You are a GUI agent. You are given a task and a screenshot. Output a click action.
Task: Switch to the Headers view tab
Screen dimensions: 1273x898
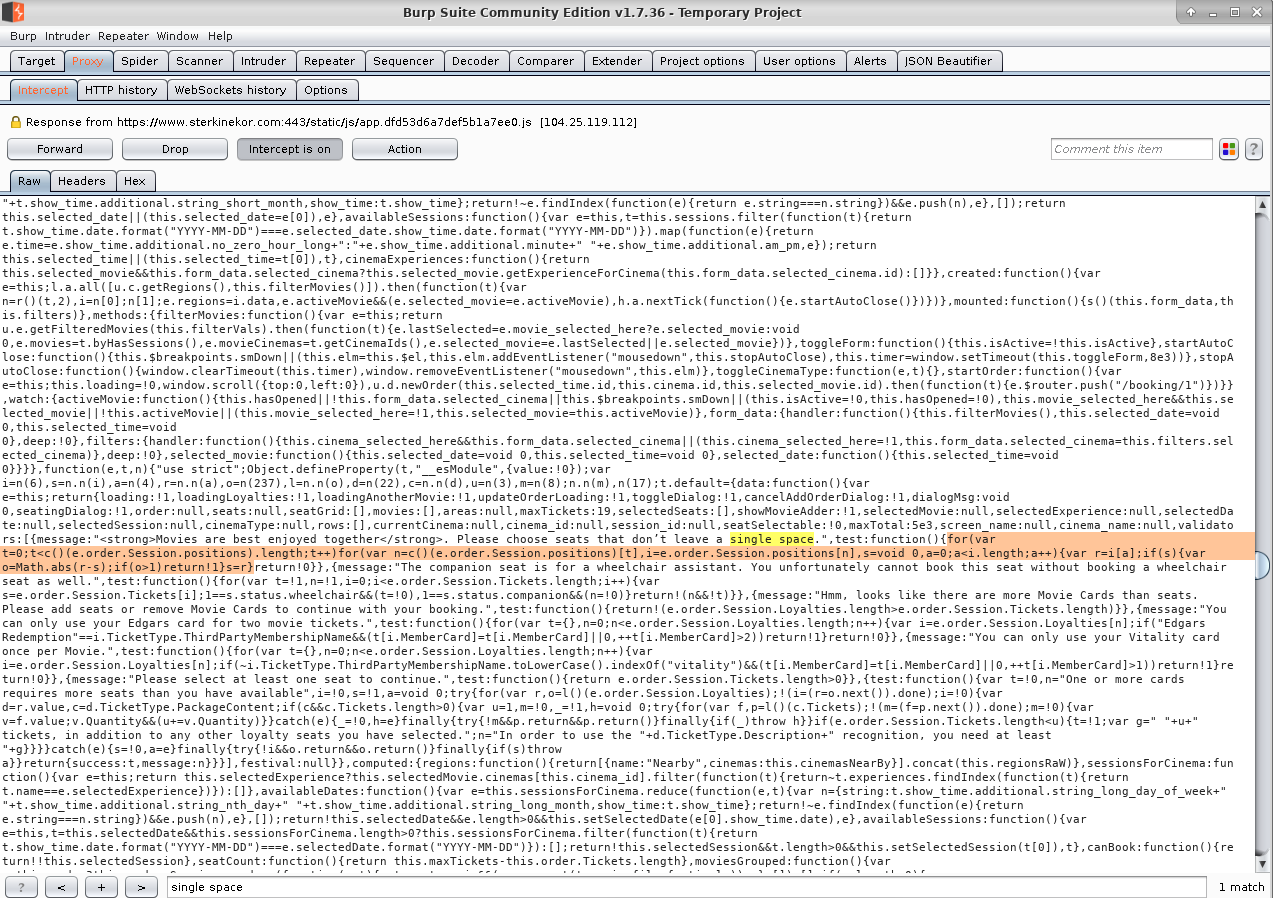82,181
